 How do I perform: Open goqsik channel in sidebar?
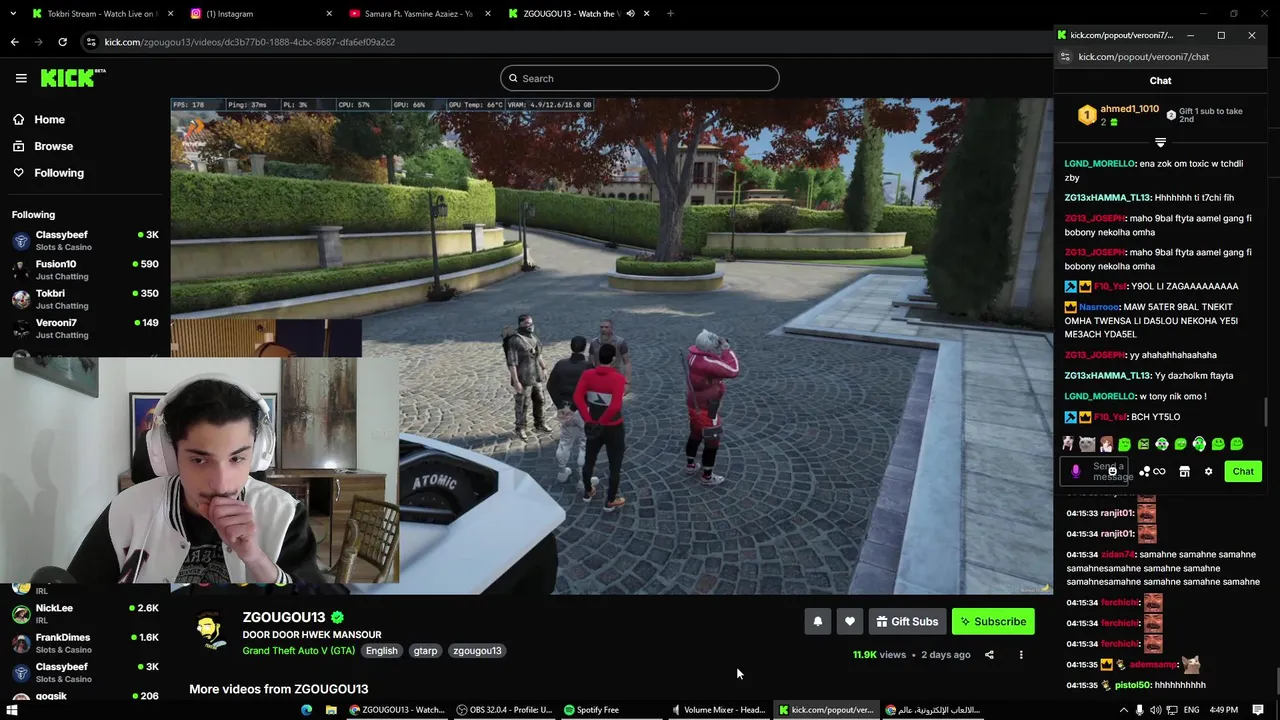[x=85, y=696]
